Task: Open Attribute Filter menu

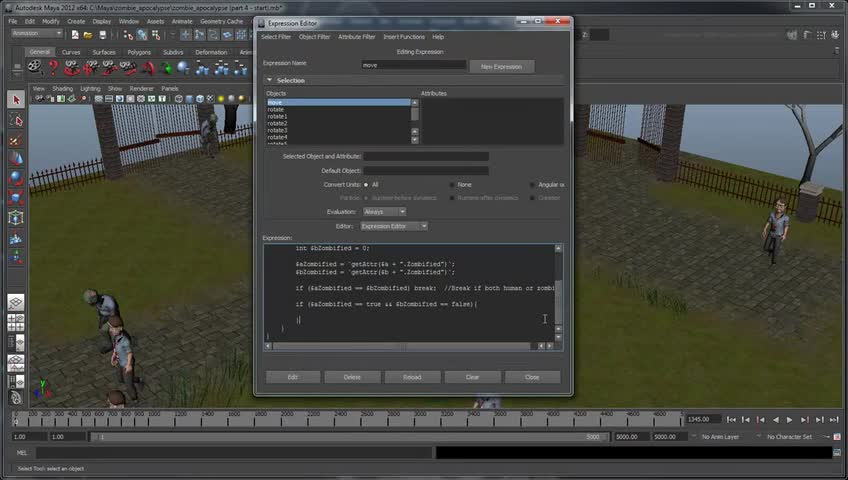Action: coord(356,37)
